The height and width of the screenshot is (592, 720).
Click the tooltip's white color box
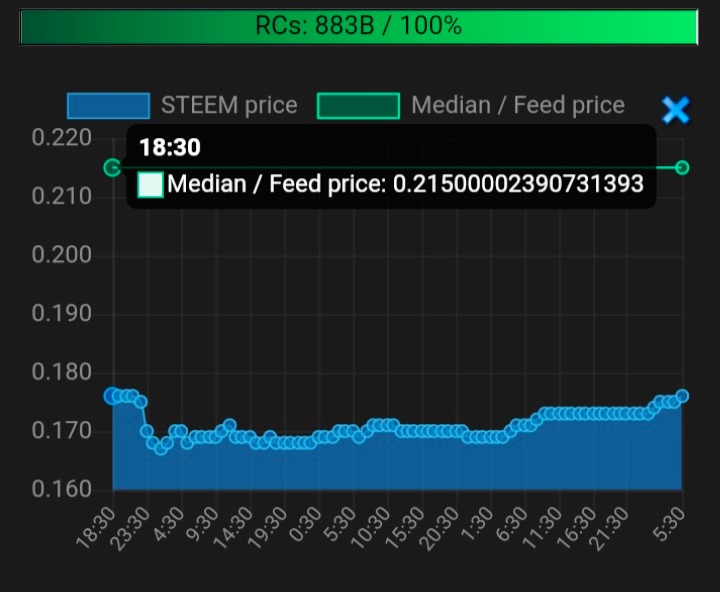(151, 185)
